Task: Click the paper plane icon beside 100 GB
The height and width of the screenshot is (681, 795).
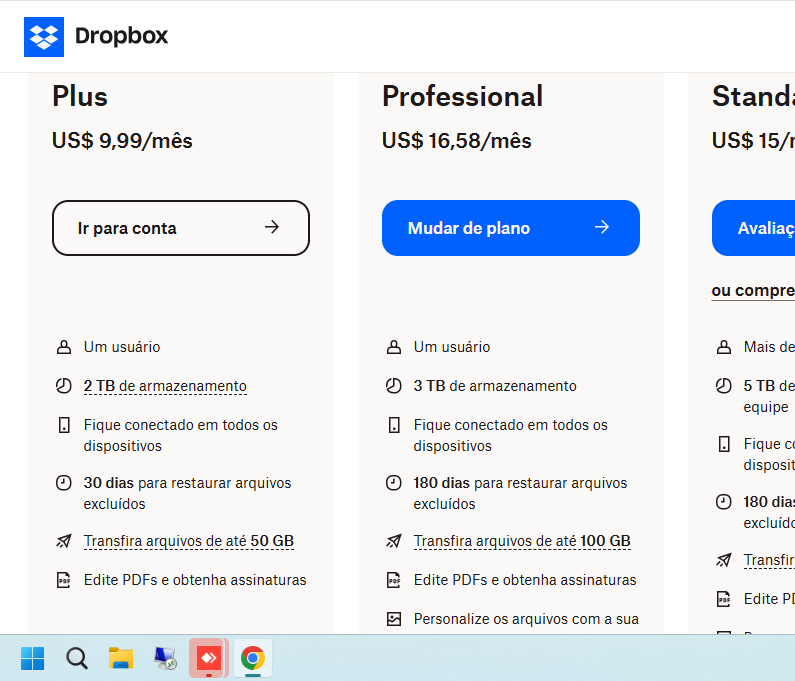Action: point(394,541)
